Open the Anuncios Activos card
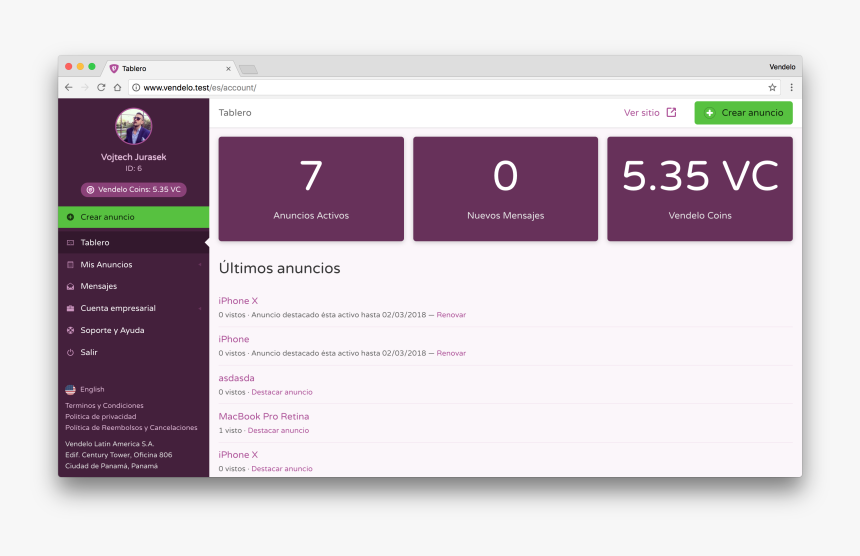Image resolution: width=860 pixels, height=556 pixels. coord(311,189)
